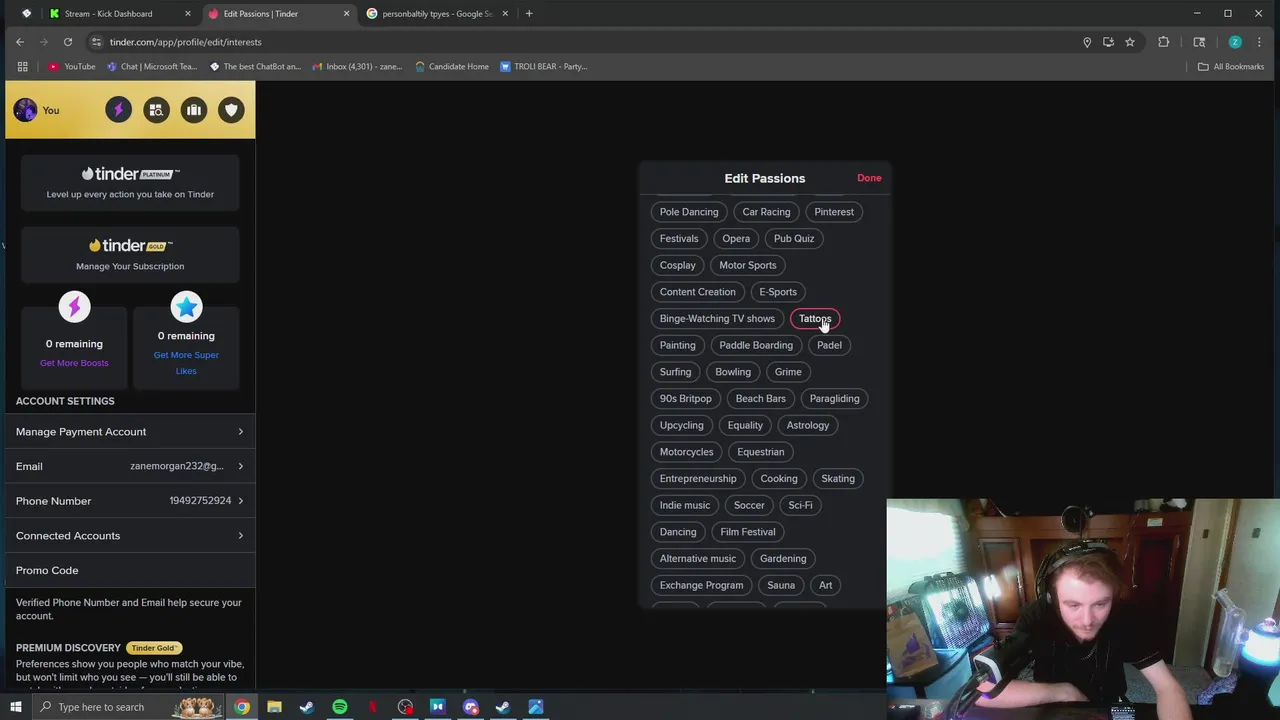Select the Paddle Boarding passion

(756, 345)
